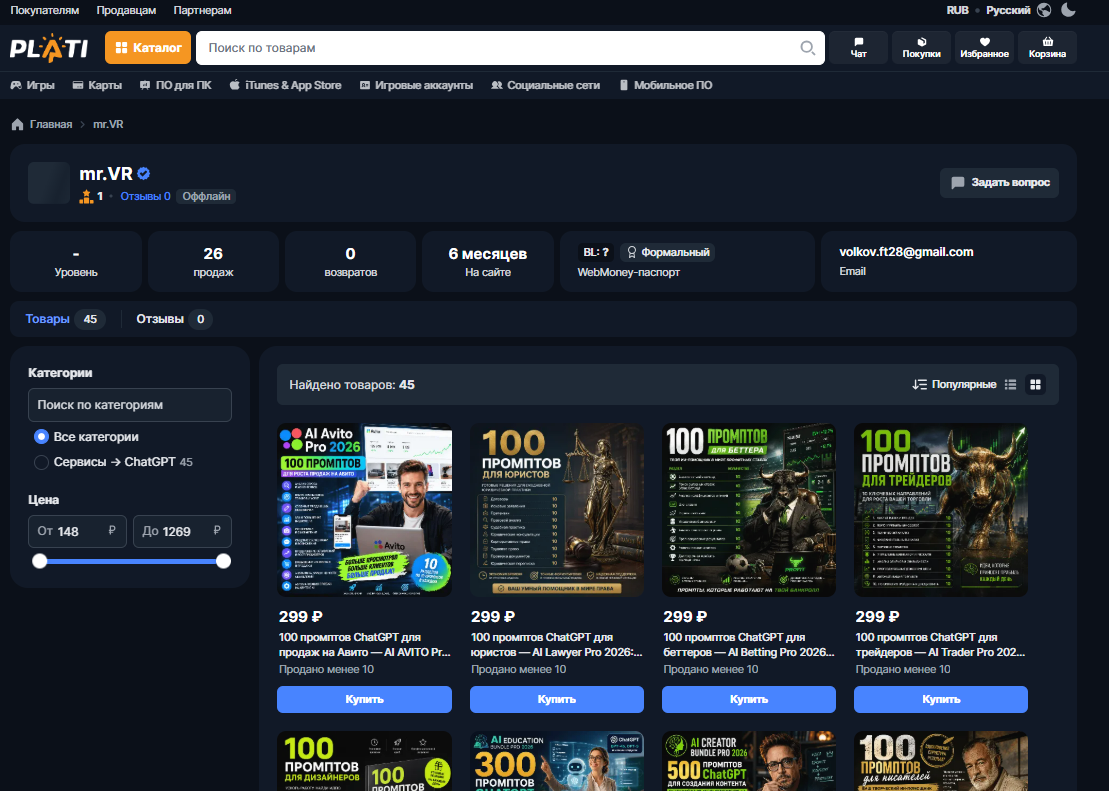Viewport: 1109px width, 791px height.
Task: Open the Покупки purchases icon
Action: tap(921, 47)
